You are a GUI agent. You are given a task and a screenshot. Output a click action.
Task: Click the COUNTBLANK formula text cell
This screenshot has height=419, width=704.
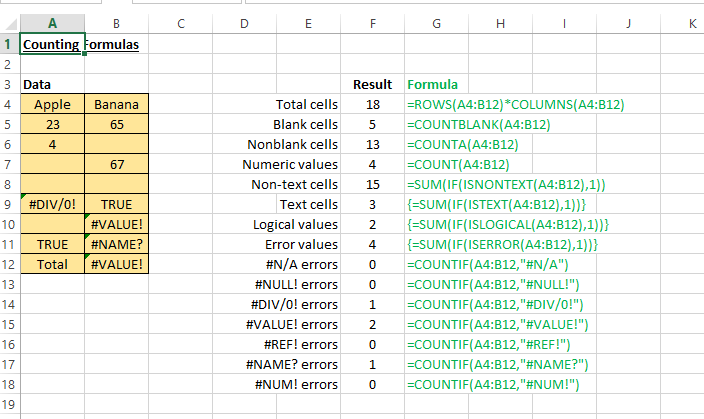point(478,124)
